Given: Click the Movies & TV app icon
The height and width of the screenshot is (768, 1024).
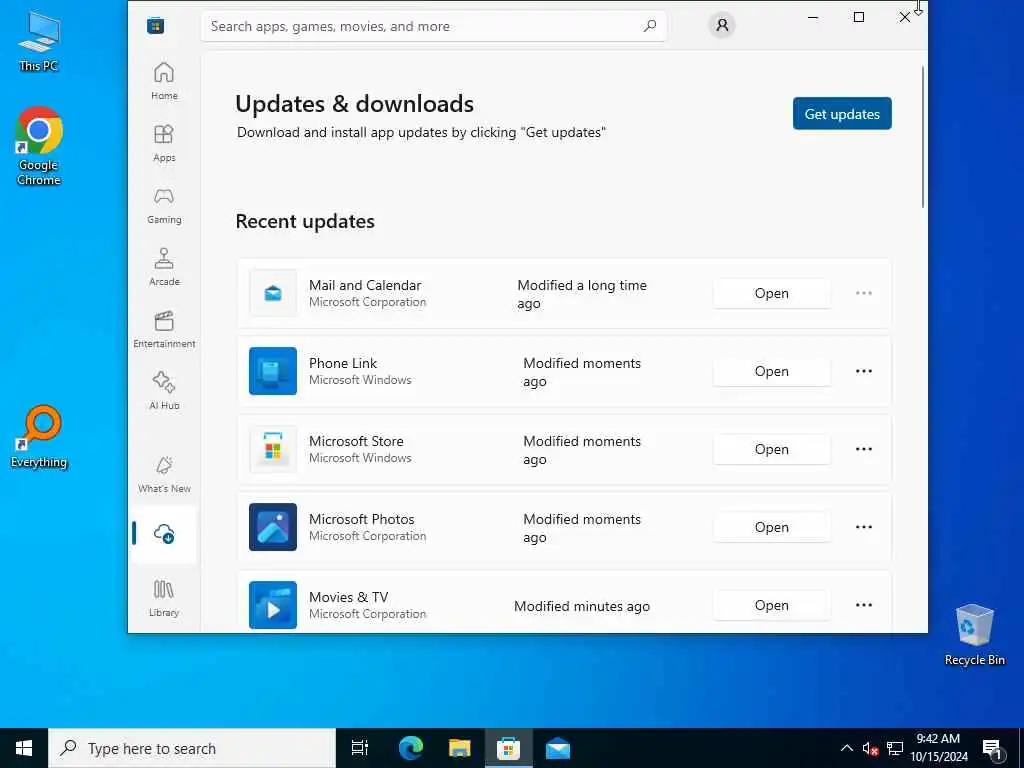Looking at the screenshot, I should [273, 605].
